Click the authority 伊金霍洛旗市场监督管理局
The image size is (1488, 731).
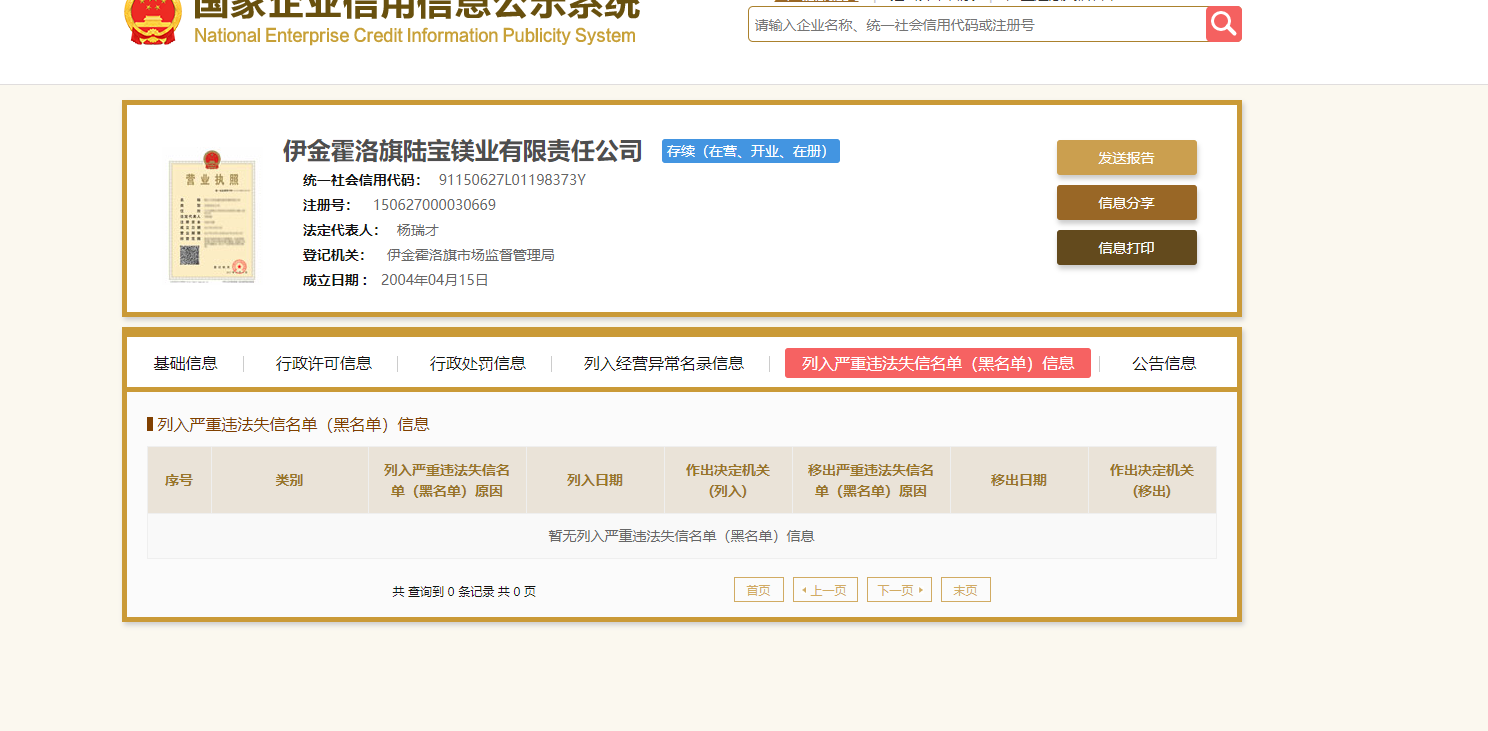pyautogui.click(x=471, y=255)
